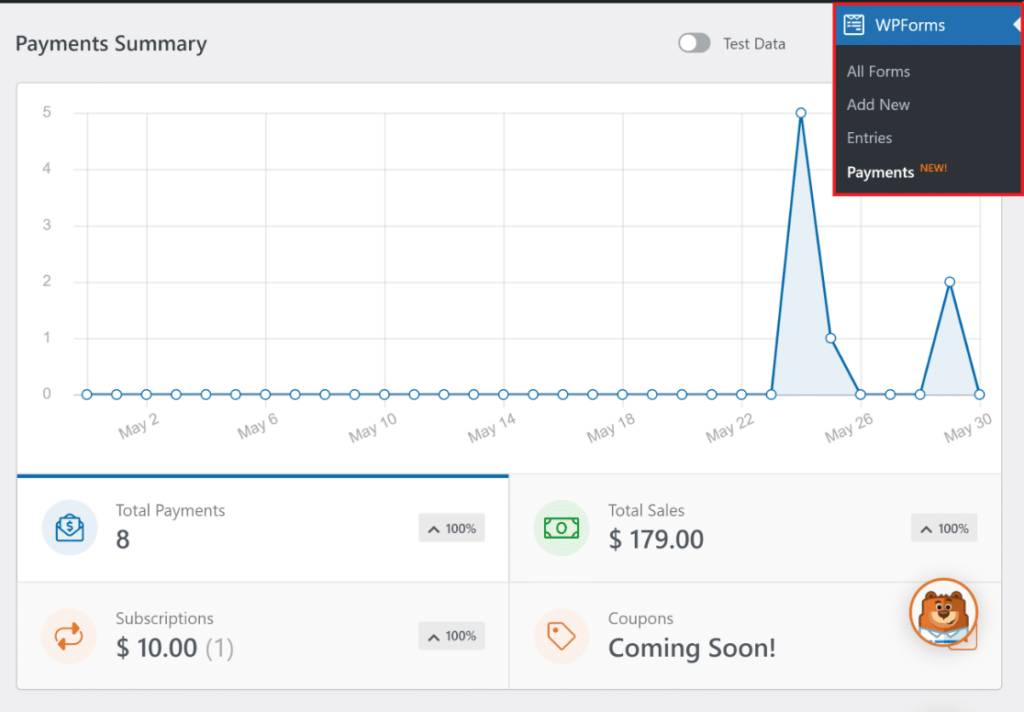
Task: Click the WPForms menu icon
Action: pyautogui.click(x=854, y=25)
